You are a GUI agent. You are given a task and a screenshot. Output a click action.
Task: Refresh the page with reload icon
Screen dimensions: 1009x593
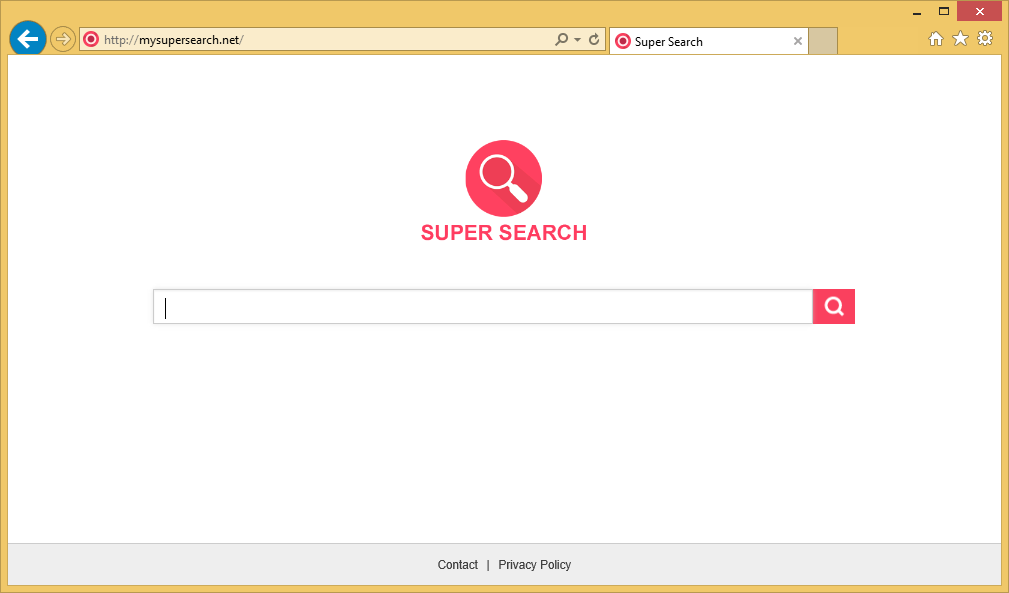pos(594,40)
